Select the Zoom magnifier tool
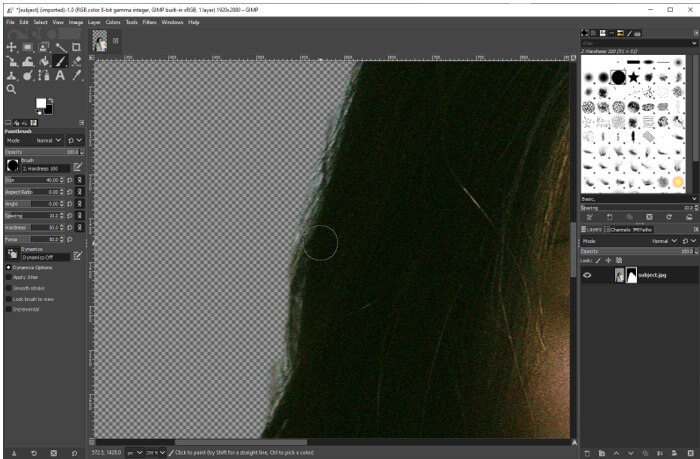700x459 pixels. (11, 89)
